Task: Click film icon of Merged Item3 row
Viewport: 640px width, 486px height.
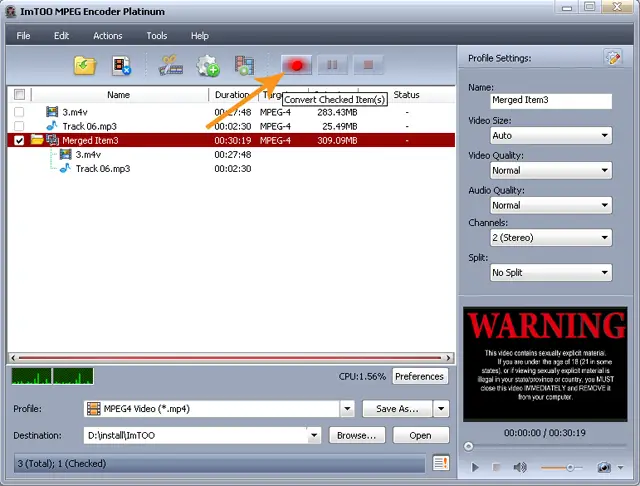Action: 52,140
